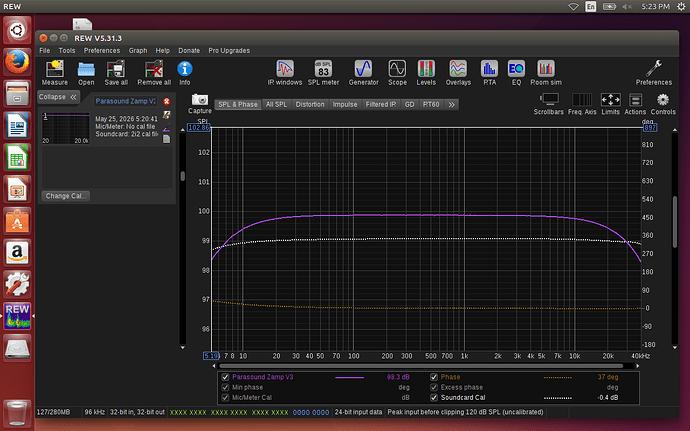Show more graph tabs via double chevron
Image resolution: width=690 pixels, height=431 pixels.
click(451, 104)
